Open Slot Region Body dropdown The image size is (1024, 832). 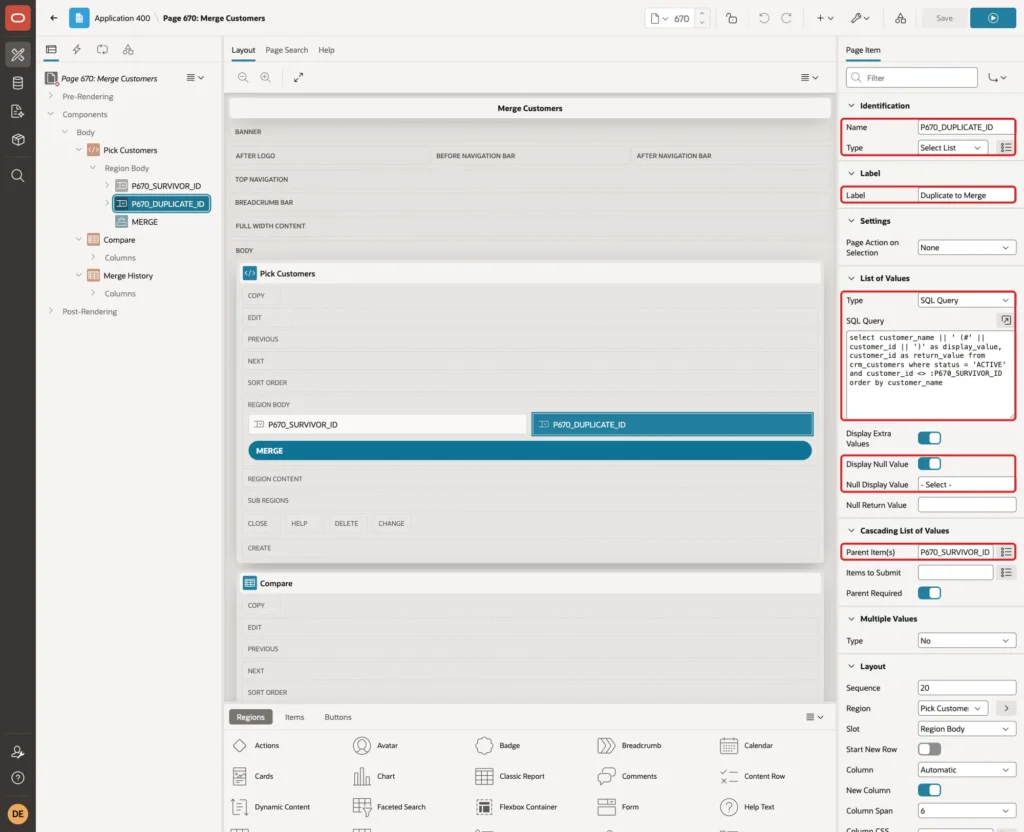click(966, 729)
